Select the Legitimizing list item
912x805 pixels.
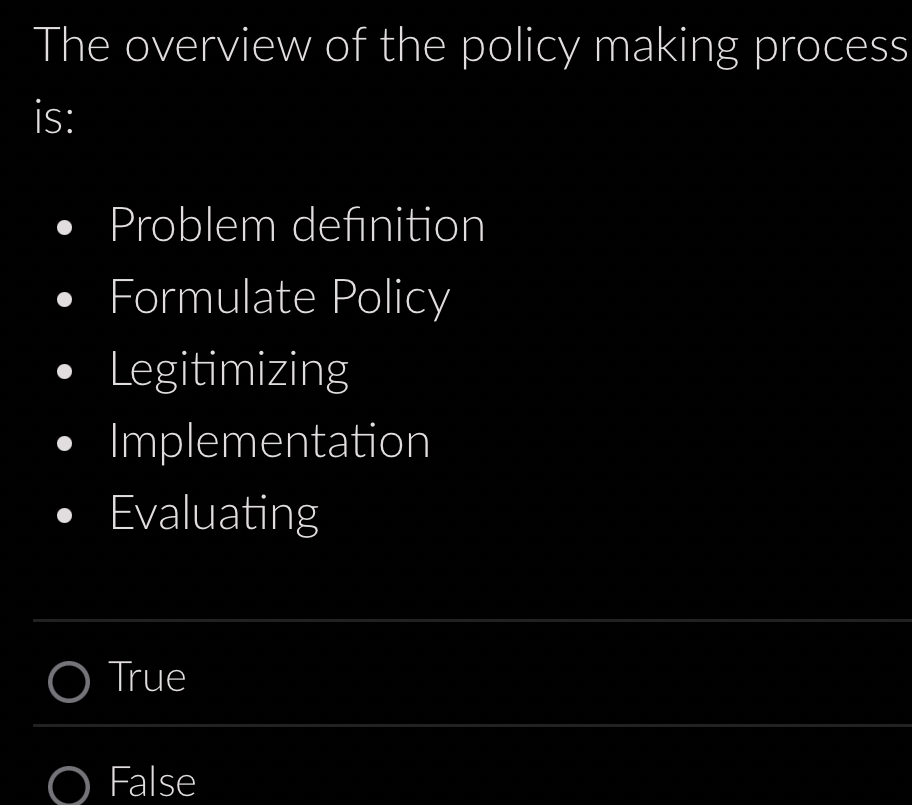pos(229,369)
